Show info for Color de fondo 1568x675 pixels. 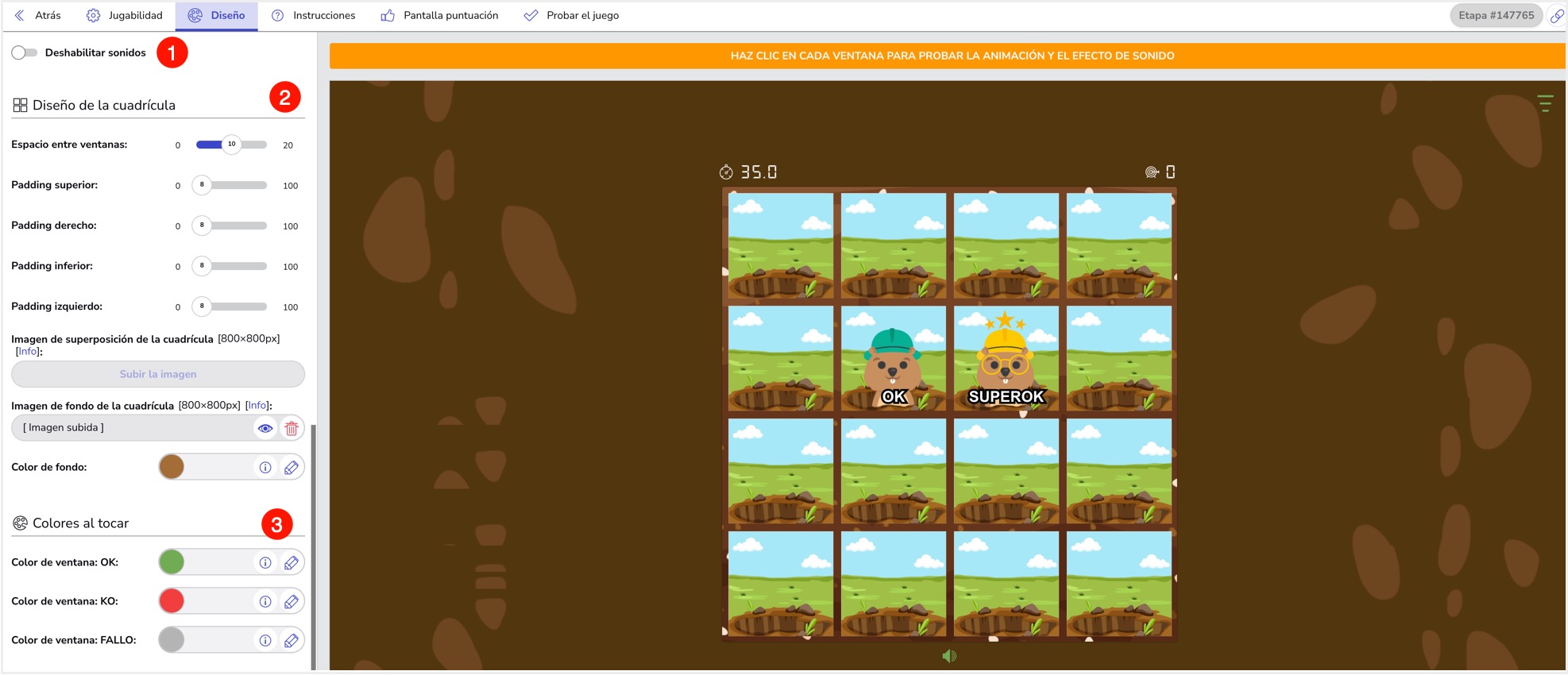265,468
